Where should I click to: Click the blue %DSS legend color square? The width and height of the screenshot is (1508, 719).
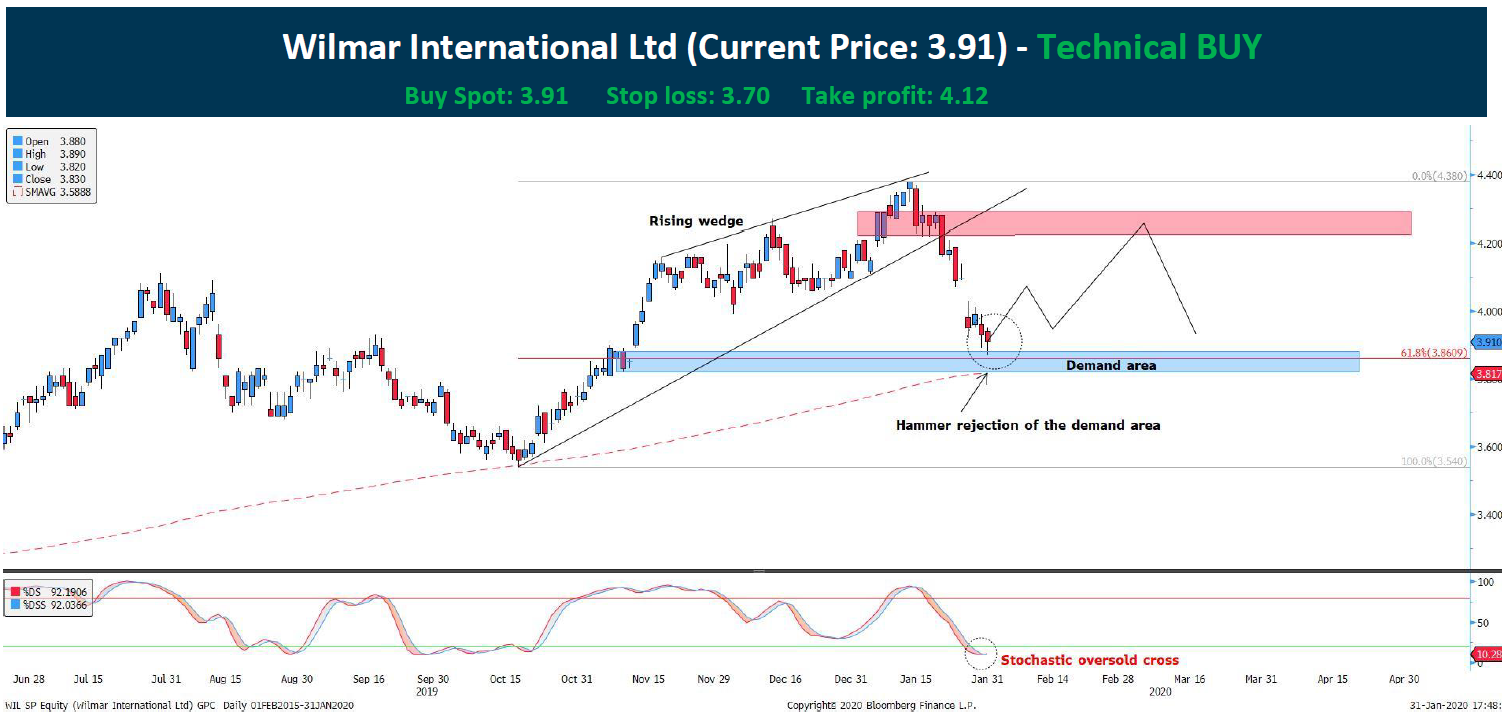coord(15,605)
